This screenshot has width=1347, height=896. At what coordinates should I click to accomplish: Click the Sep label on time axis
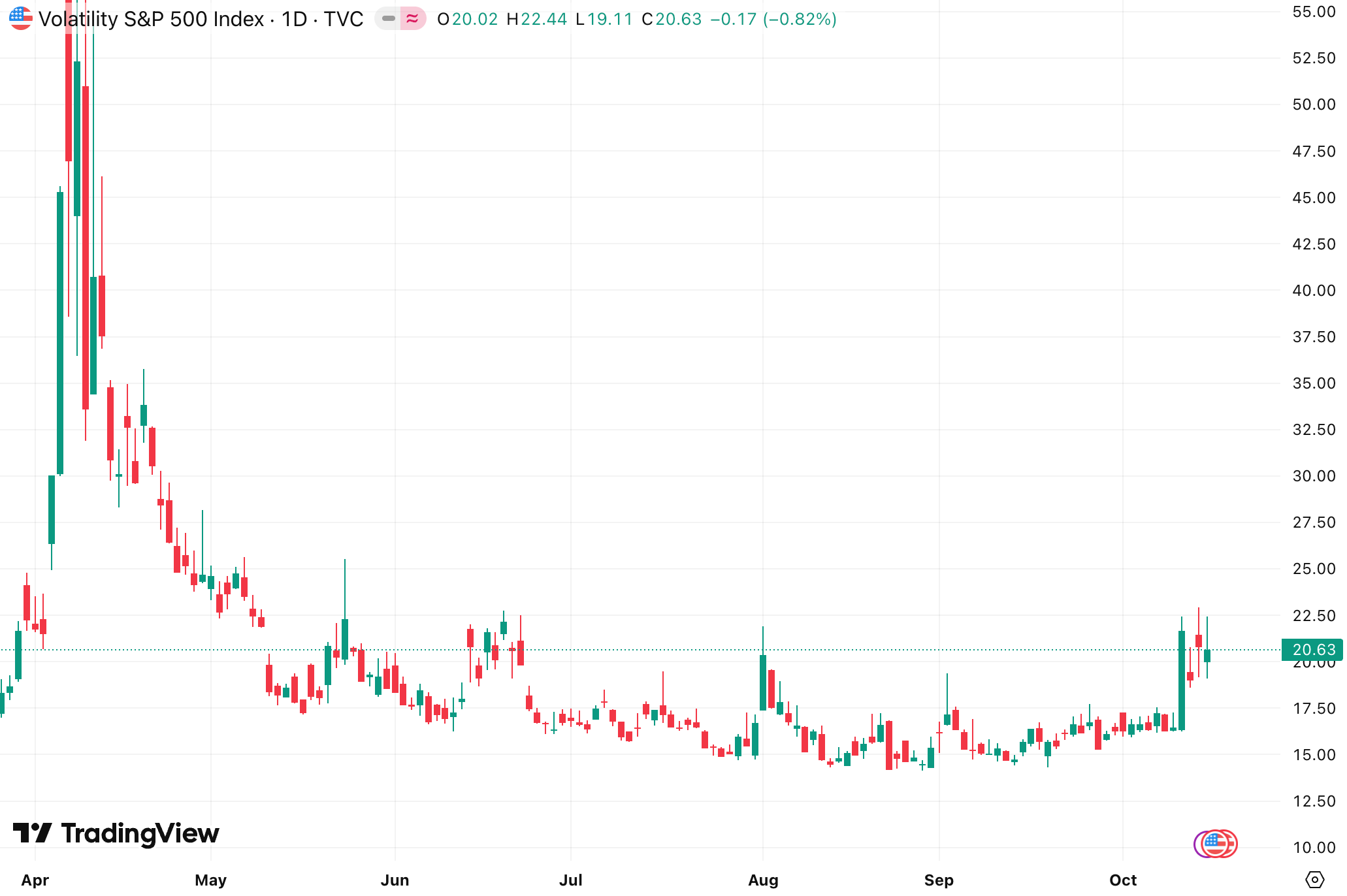coord(939,880)
